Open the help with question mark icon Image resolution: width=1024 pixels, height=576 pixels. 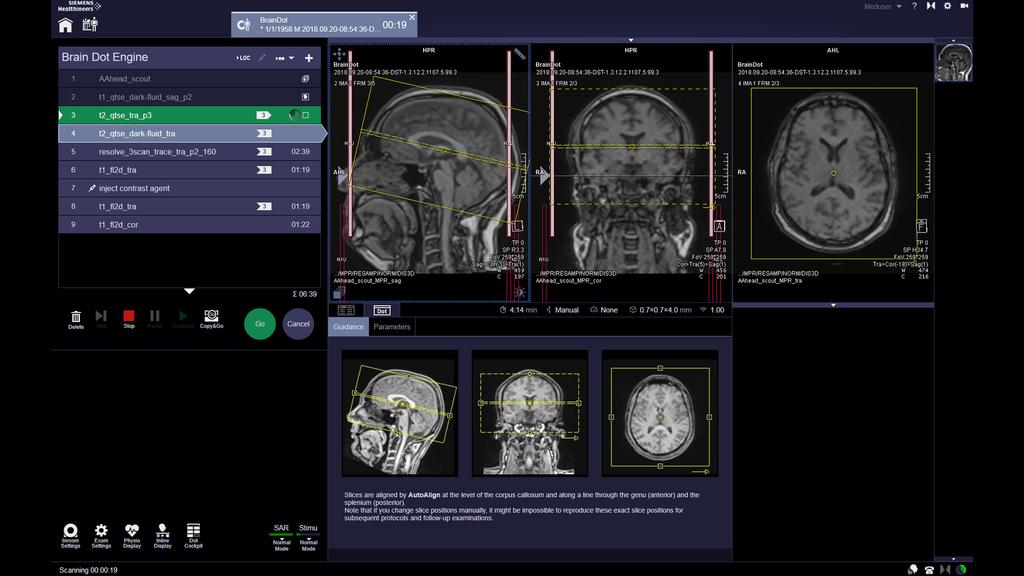click(x=916, y=7)
